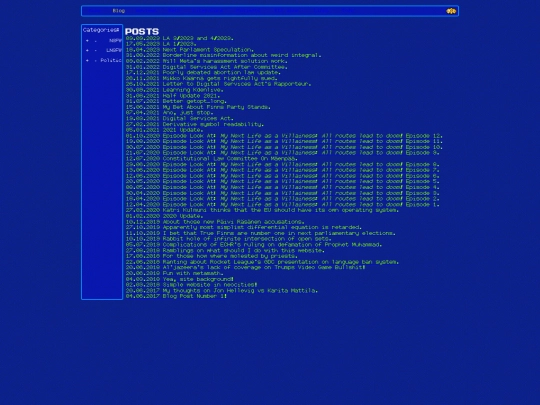Open post 'Poorly debated abortion law update'
This screenshot has height=405, width=540.
point(221,72)
